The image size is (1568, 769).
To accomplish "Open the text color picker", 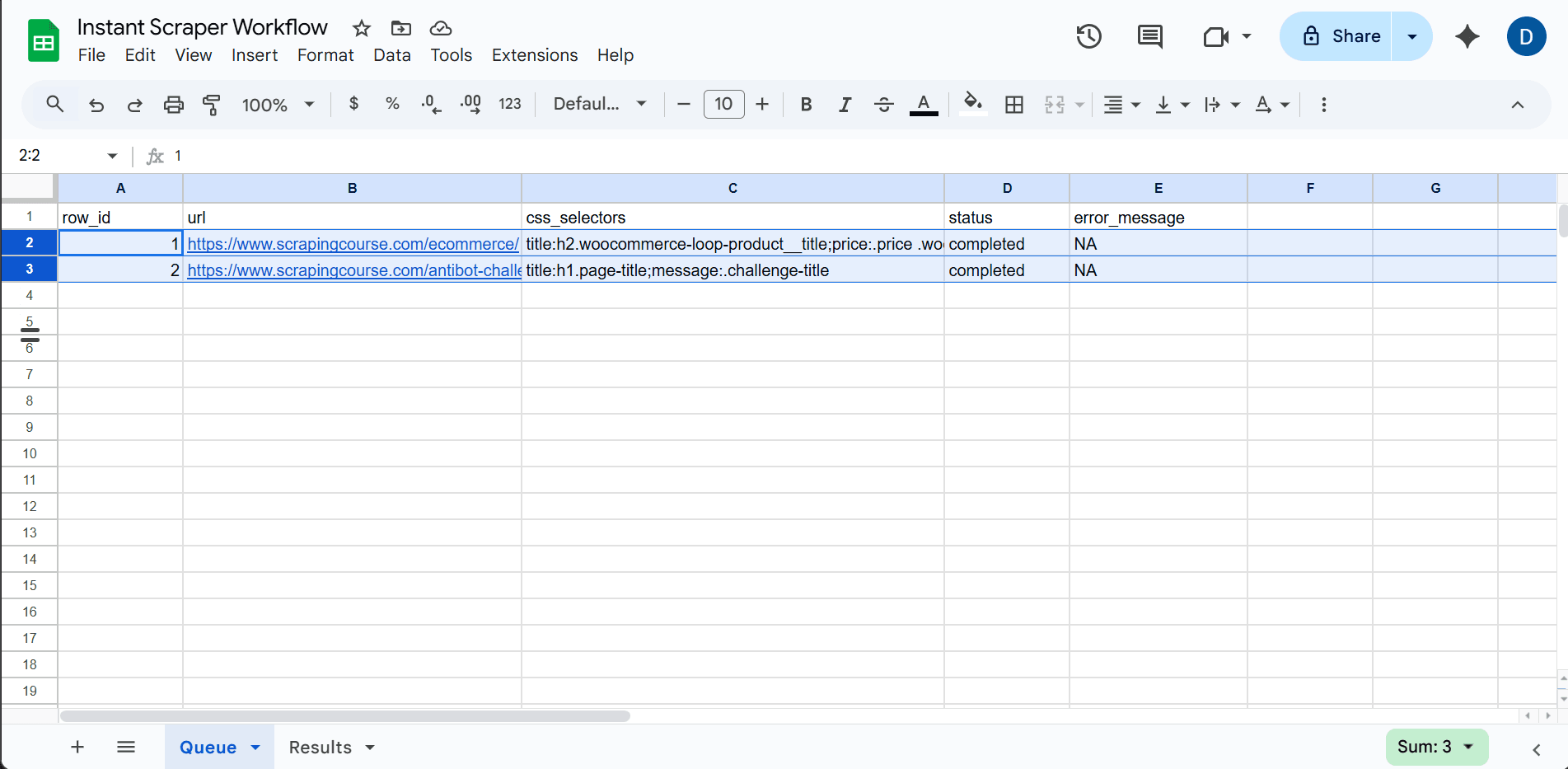I will pos(924,105).
